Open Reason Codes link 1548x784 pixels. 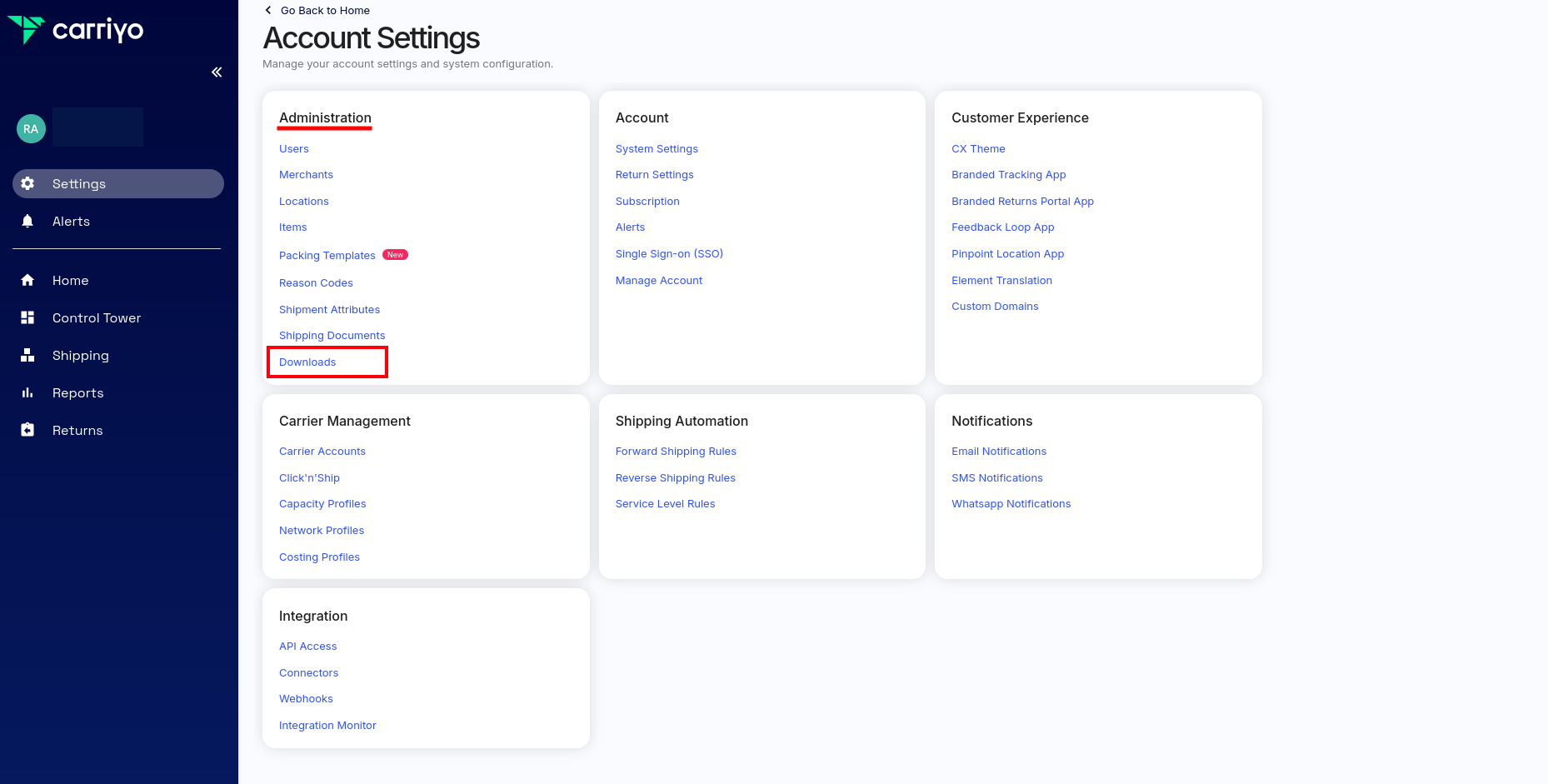click(316, 282)
